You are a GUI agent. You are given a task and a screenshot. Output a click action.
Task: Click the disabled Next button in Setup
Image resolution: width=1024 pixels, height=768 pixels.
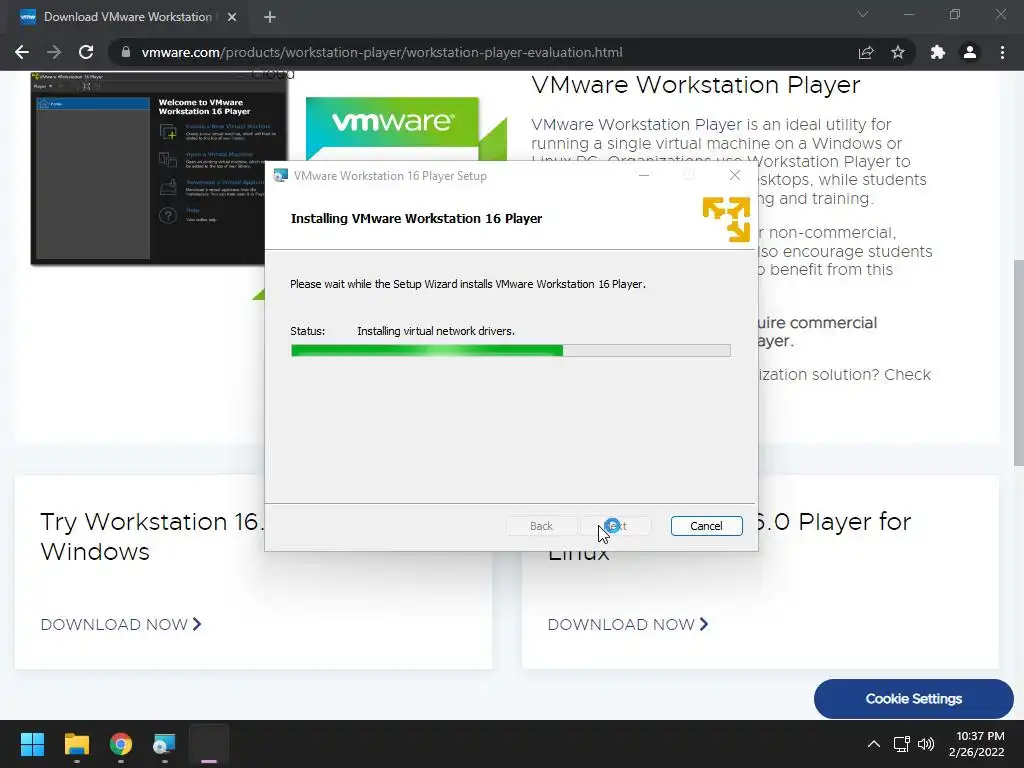(x=615, y=526)
